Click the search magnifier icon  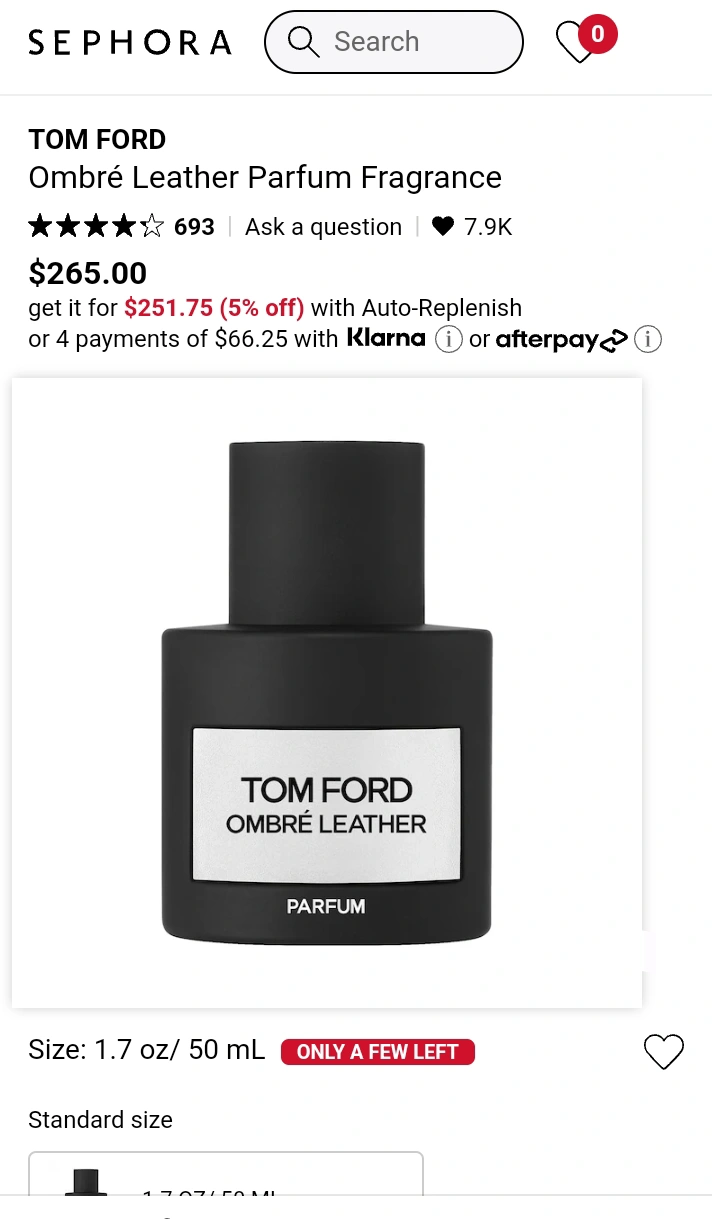coord(302,41)
